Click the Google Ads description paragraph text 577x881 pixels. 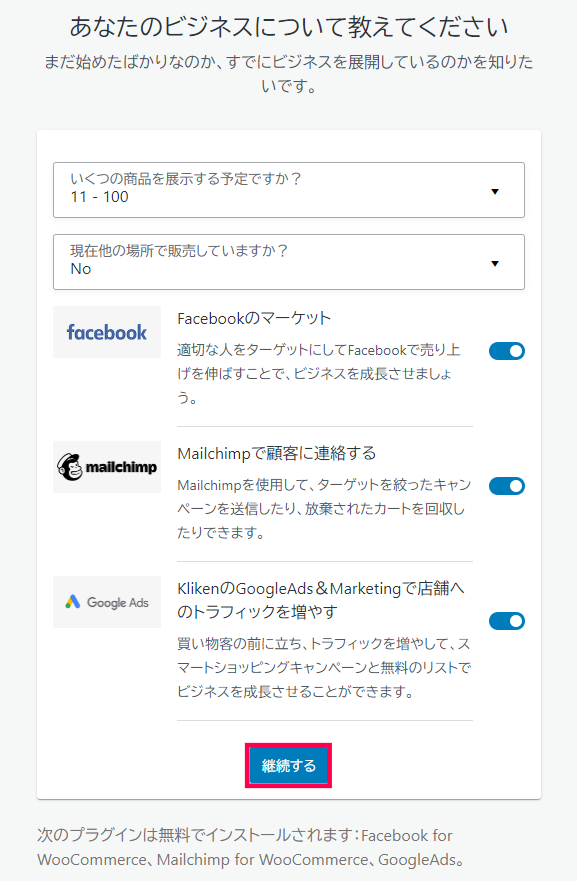(x=324, y=667)
